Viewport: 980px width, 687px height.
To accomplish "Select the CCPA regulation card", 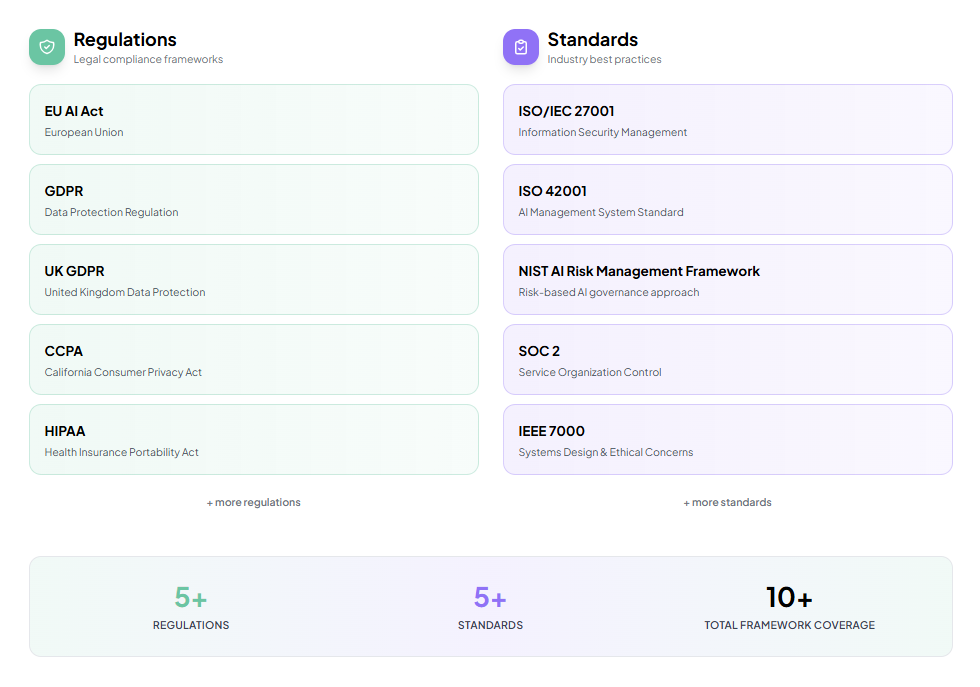I will (x=254, y=360).
